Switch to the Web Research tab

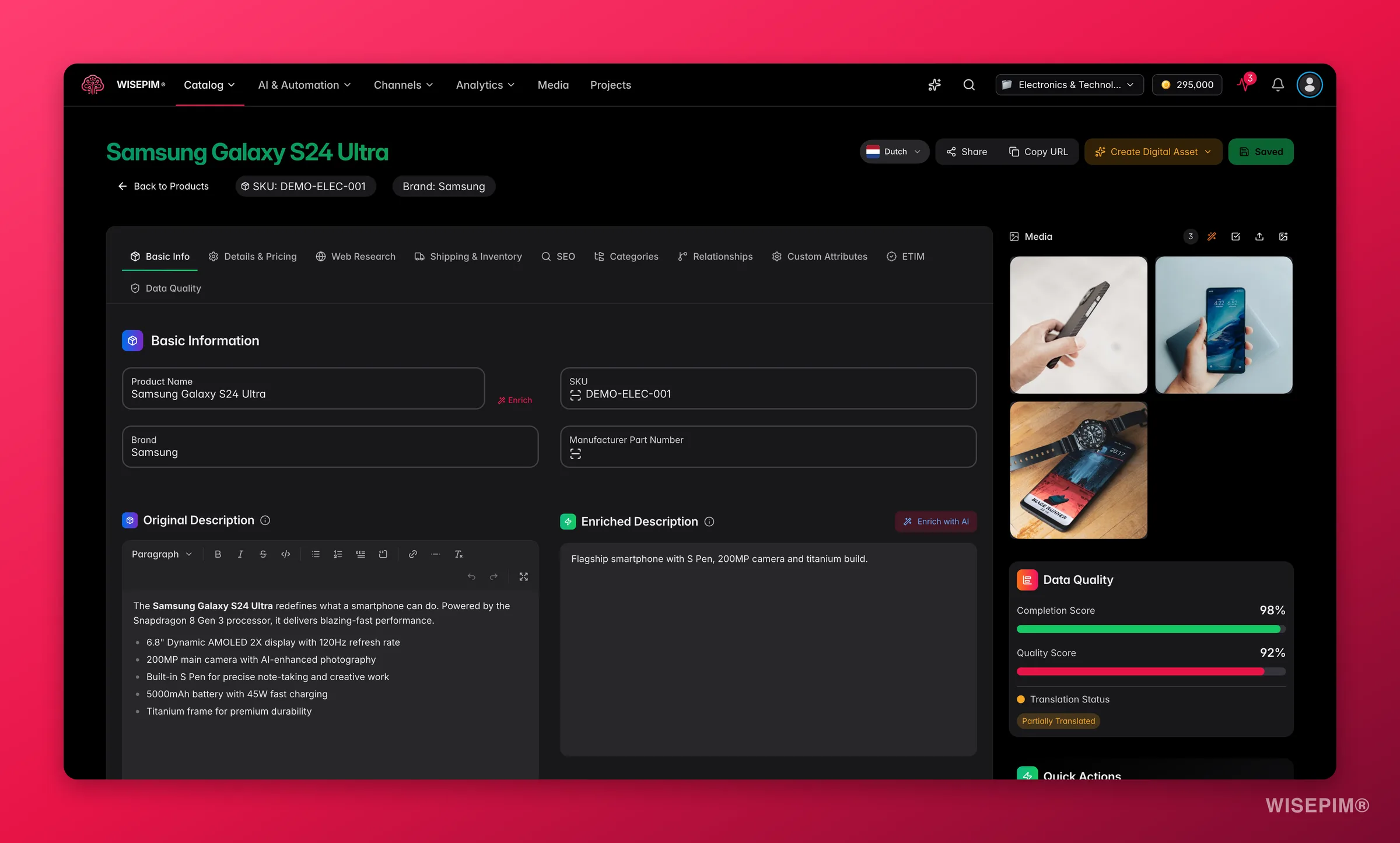(x=355, y=257)
